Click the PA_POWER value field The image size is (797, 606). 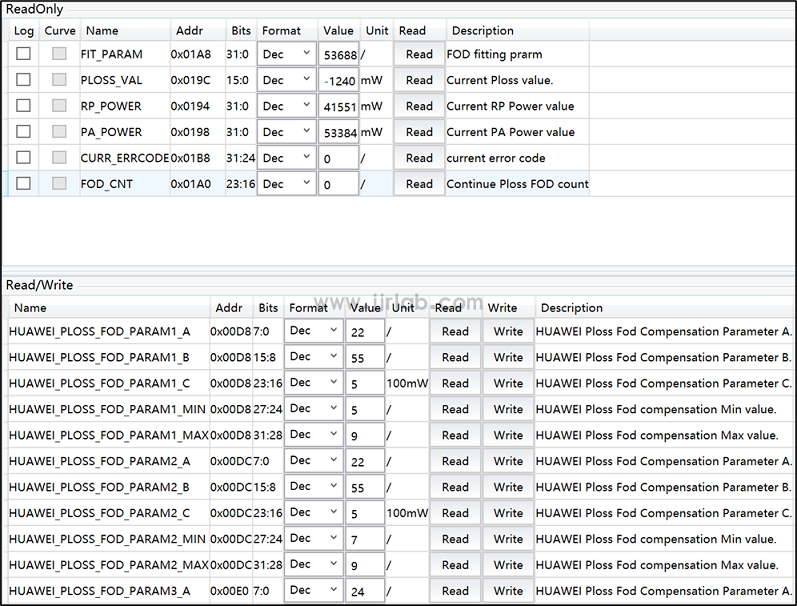(339, 132)
